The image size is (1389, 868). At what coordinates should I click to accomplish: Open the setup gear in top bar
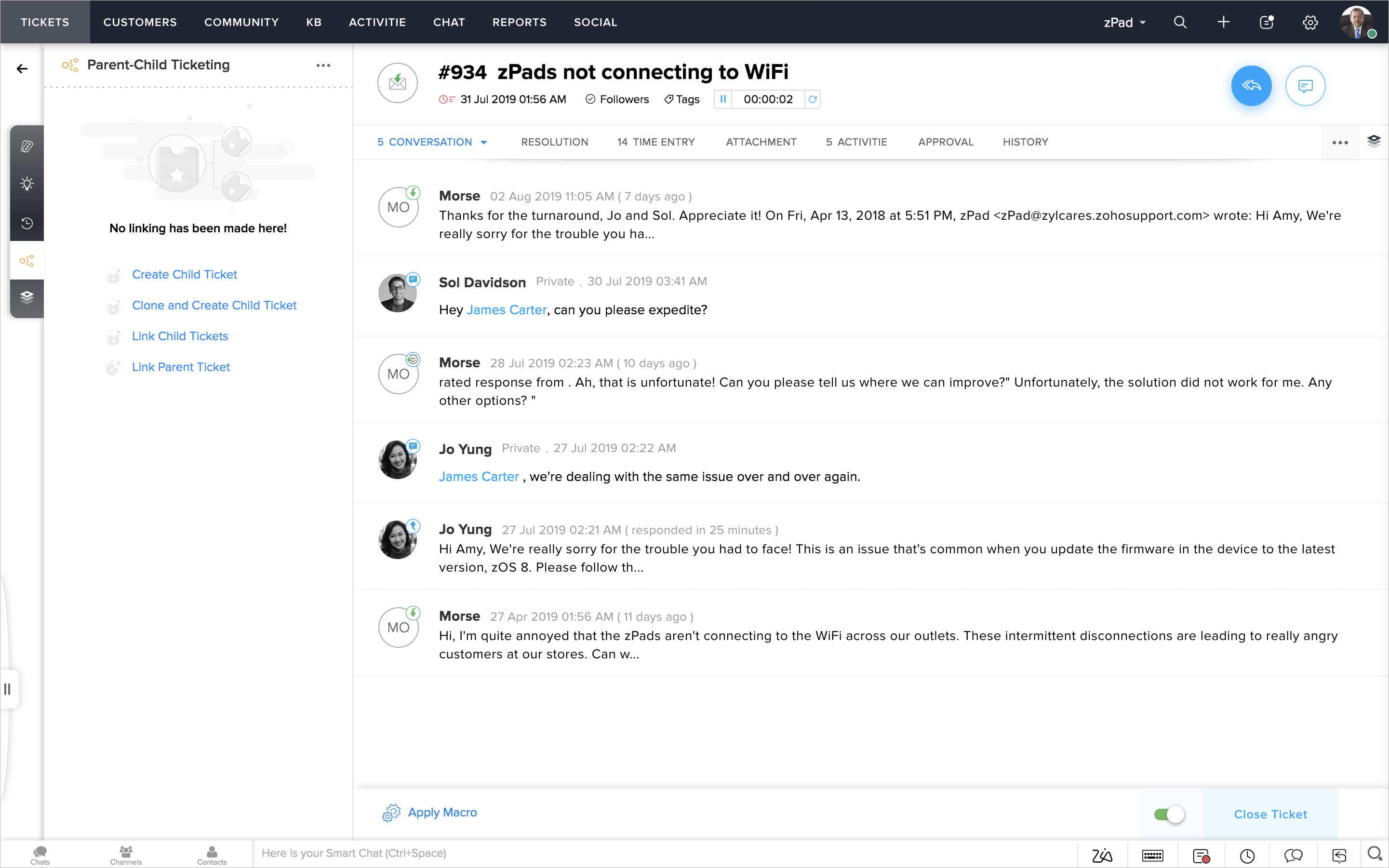pos(1310,22)
